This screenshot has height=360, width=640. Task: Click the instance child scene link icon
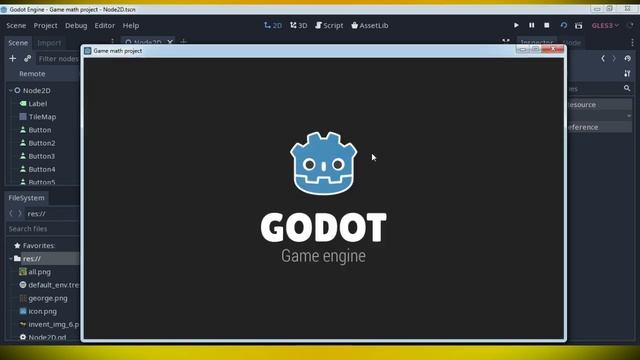(27, 59)
